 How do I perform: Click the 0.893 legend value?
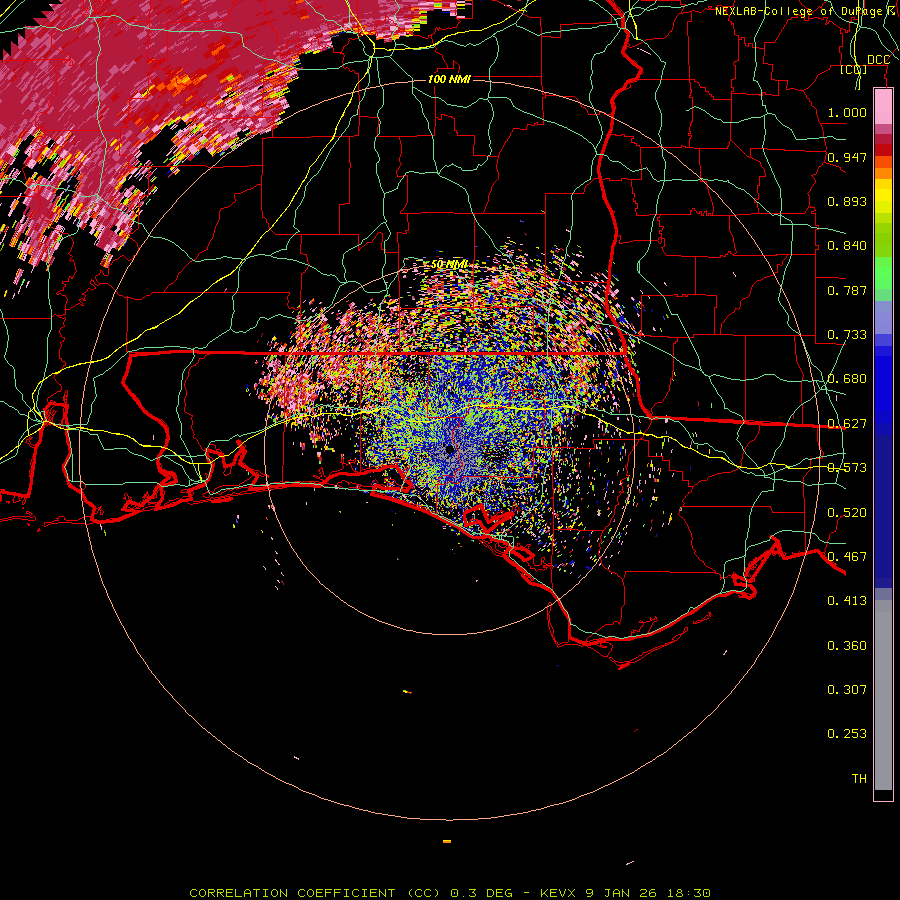847,201
